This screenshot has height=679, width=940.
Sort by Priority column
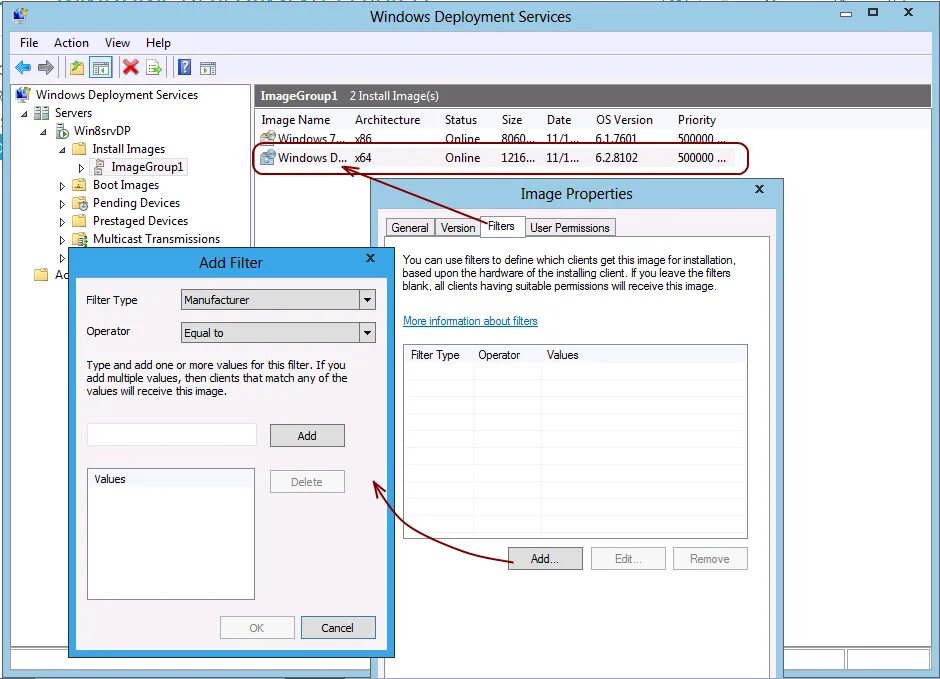697,120
